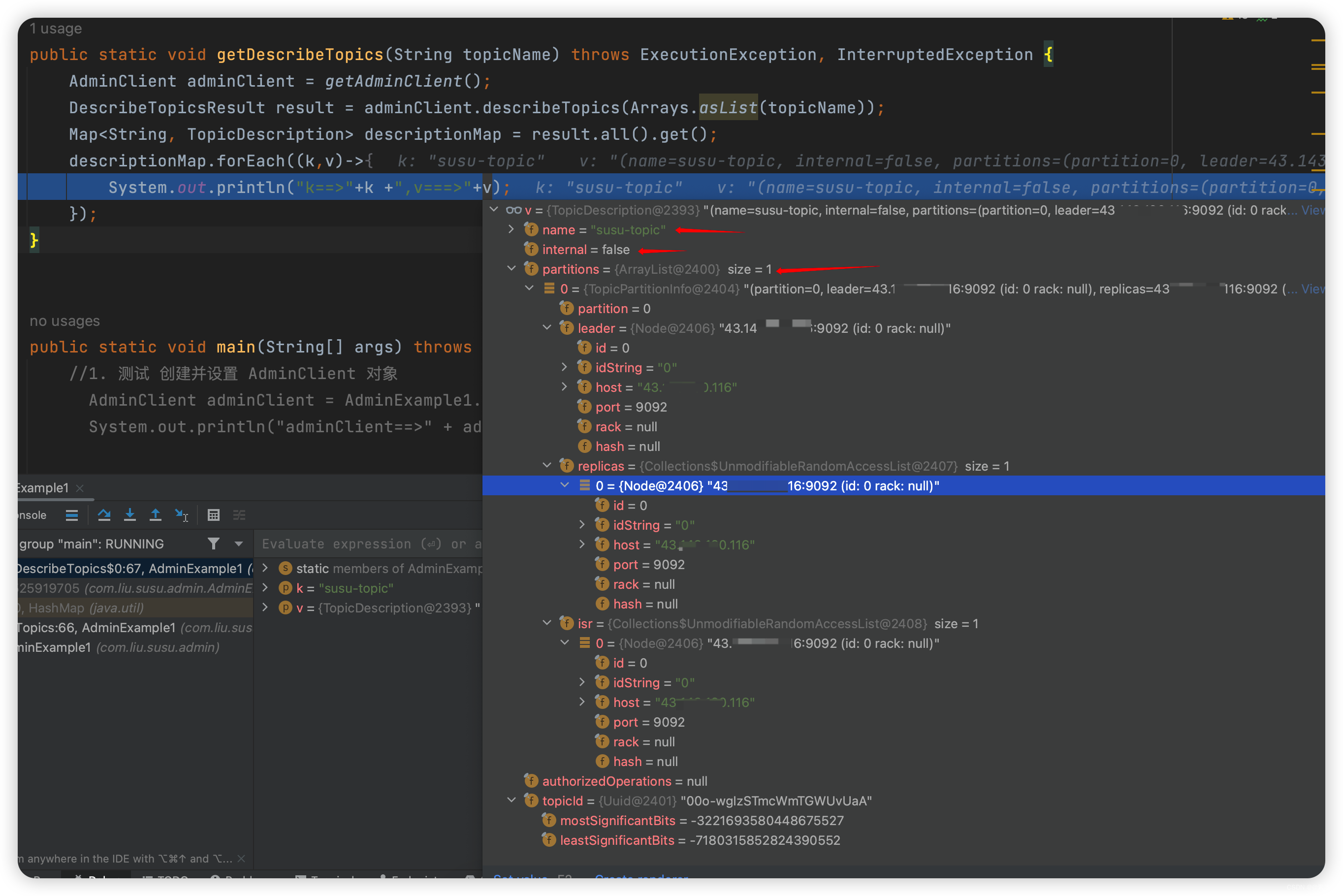Select the HashMap (java.util) stack frame
The width and height of the screenshot is (1343, 896).
(x=135, y=608)
